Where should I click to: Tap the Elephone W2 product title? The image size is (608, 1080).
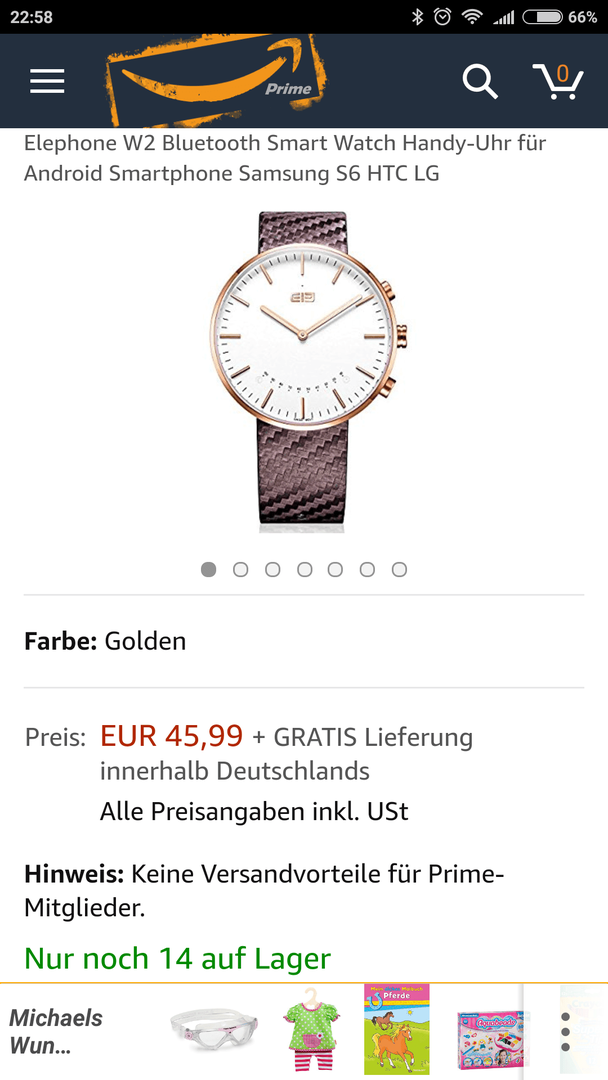[x=285, y=158]
